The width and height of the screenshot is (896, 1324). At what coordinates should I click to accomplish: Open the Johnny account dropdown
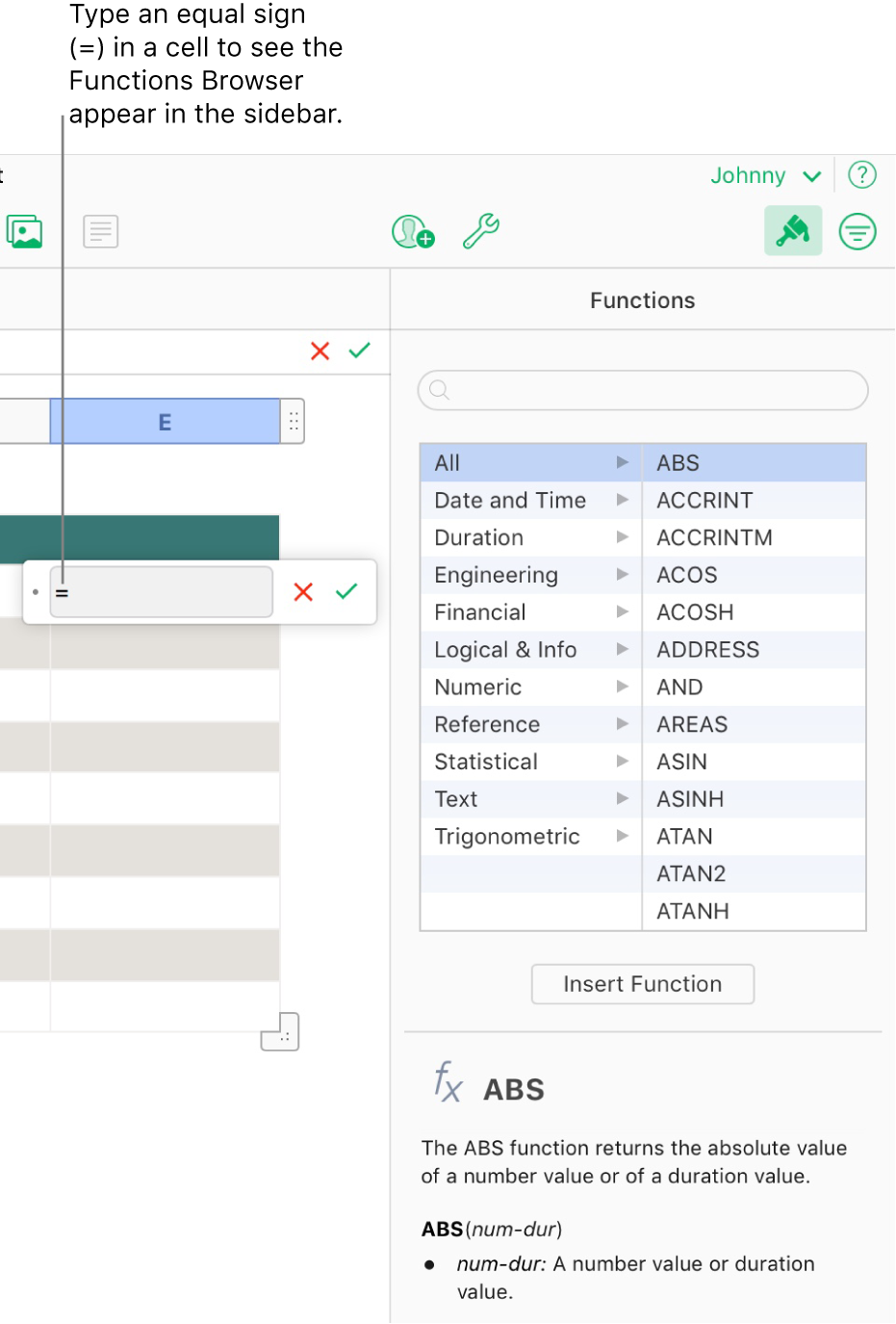pyautogui.click(x=765, y=175)
